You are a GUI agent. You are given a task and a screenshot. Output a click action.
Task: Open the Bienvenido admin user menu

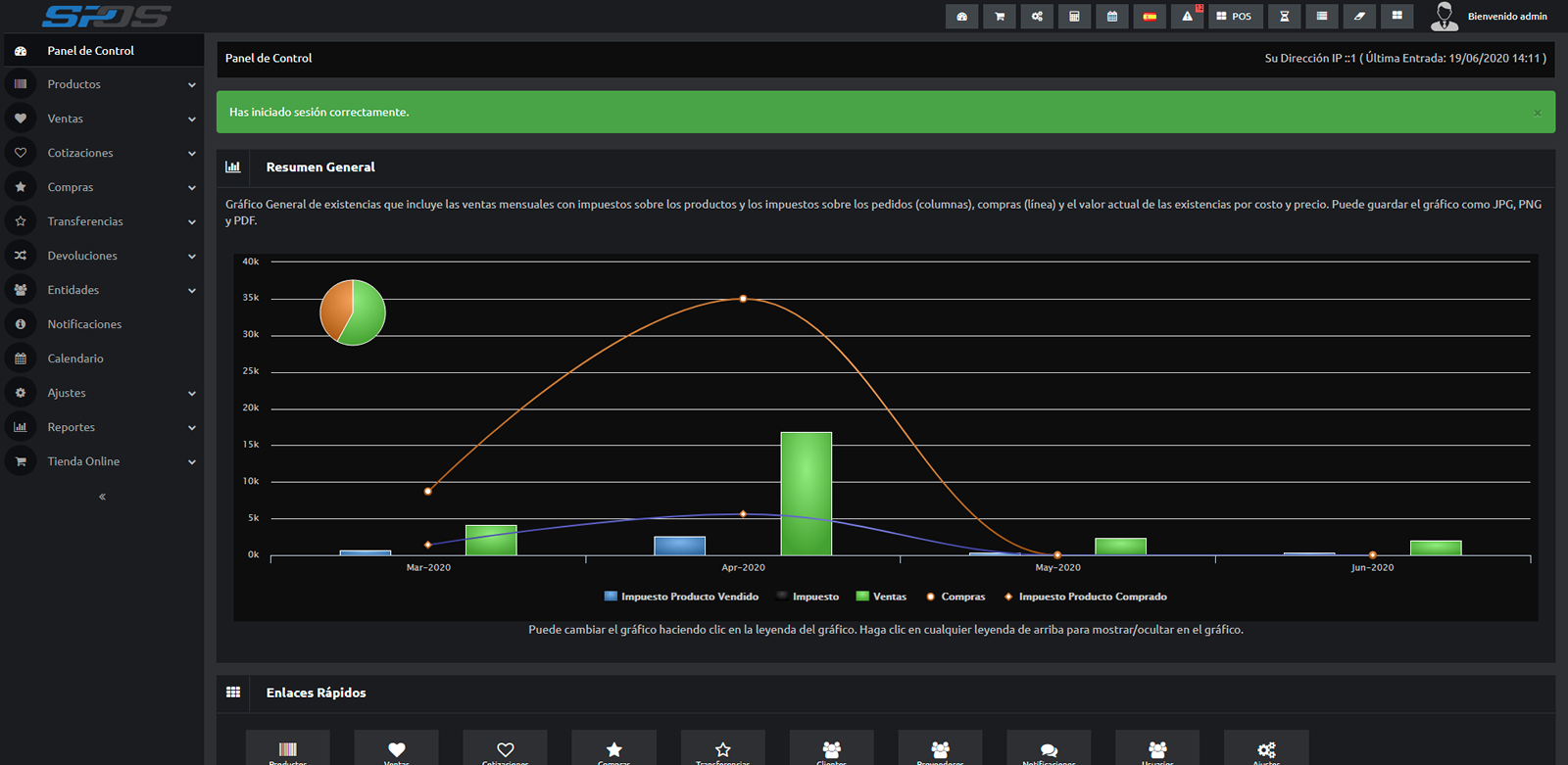[x=1491, y=17]
